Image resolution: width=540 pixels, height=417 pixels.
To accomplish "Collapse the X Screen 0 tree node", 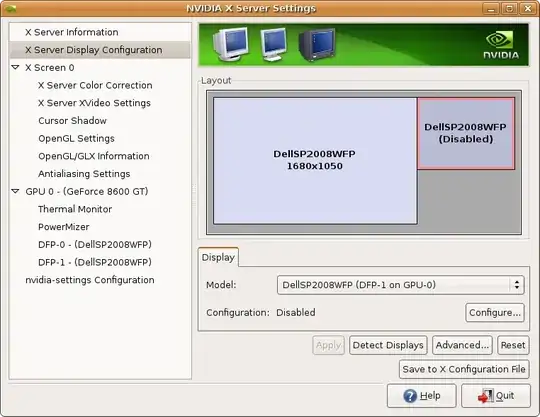I will click(x=15, y=67).
